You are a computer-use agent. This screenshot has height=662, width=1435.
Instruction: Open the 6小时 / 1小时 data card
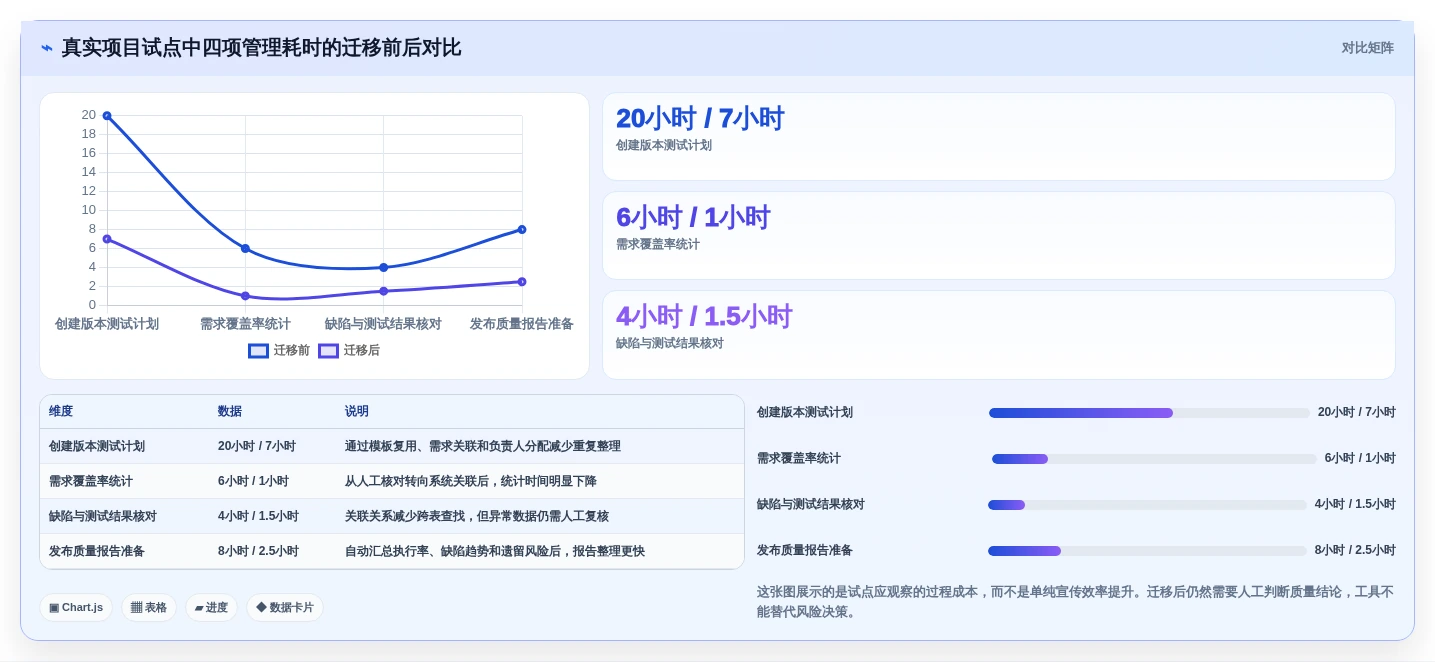pos(999,236)
